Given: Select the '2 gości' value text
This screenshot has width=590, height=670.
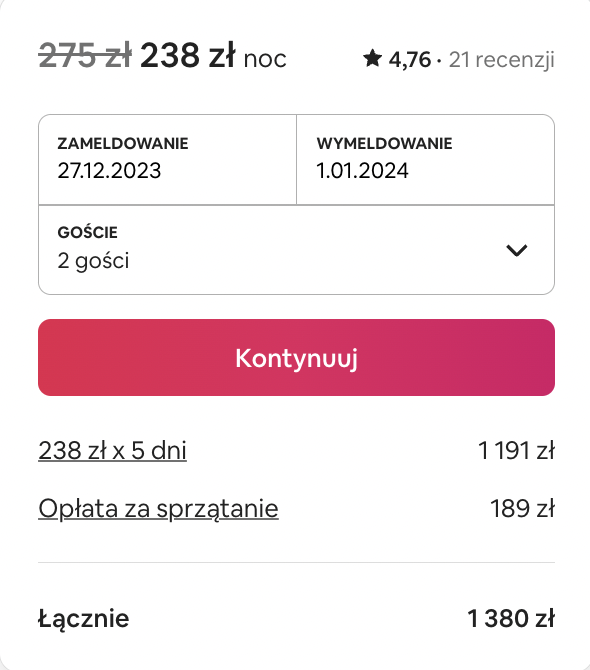Looking at the screenshot, I should pos(93,261).
